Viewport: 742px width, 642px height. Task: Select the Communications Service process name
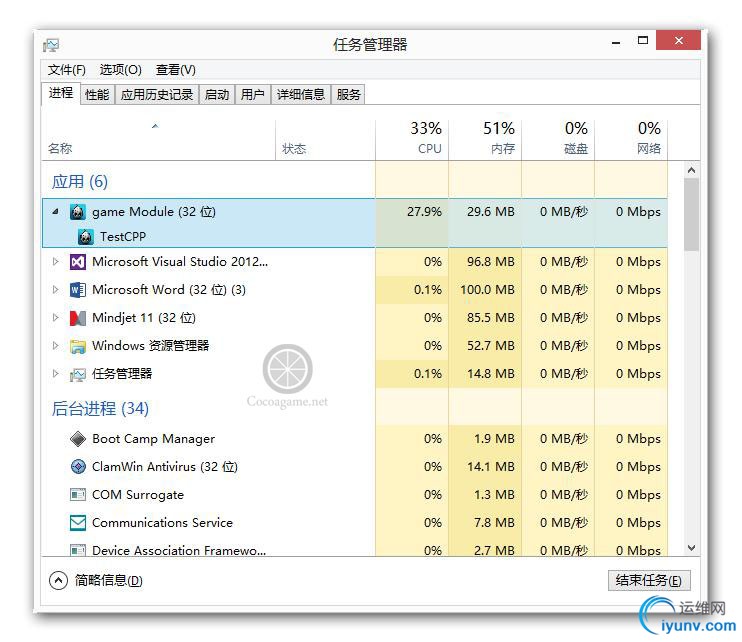(162, 523)
